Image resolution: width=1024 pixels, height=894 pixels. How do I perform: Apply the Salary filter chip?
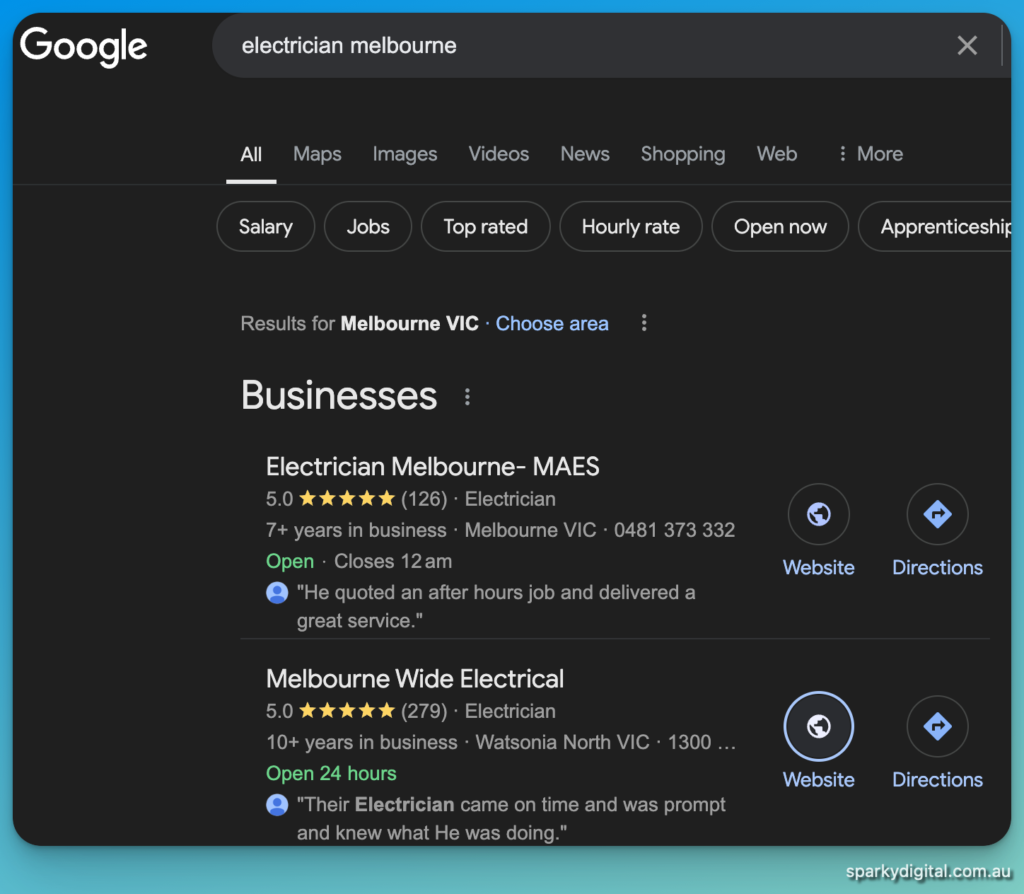point(265,227)
